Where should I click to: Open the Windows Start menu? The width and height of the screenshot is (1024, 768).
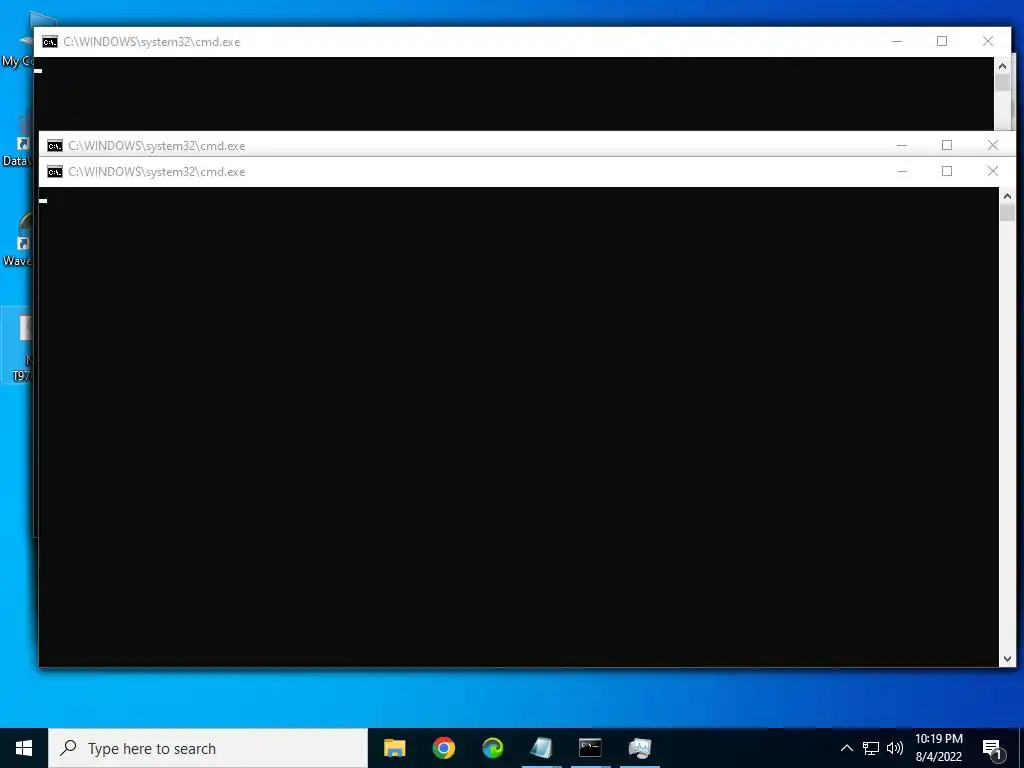24,748
